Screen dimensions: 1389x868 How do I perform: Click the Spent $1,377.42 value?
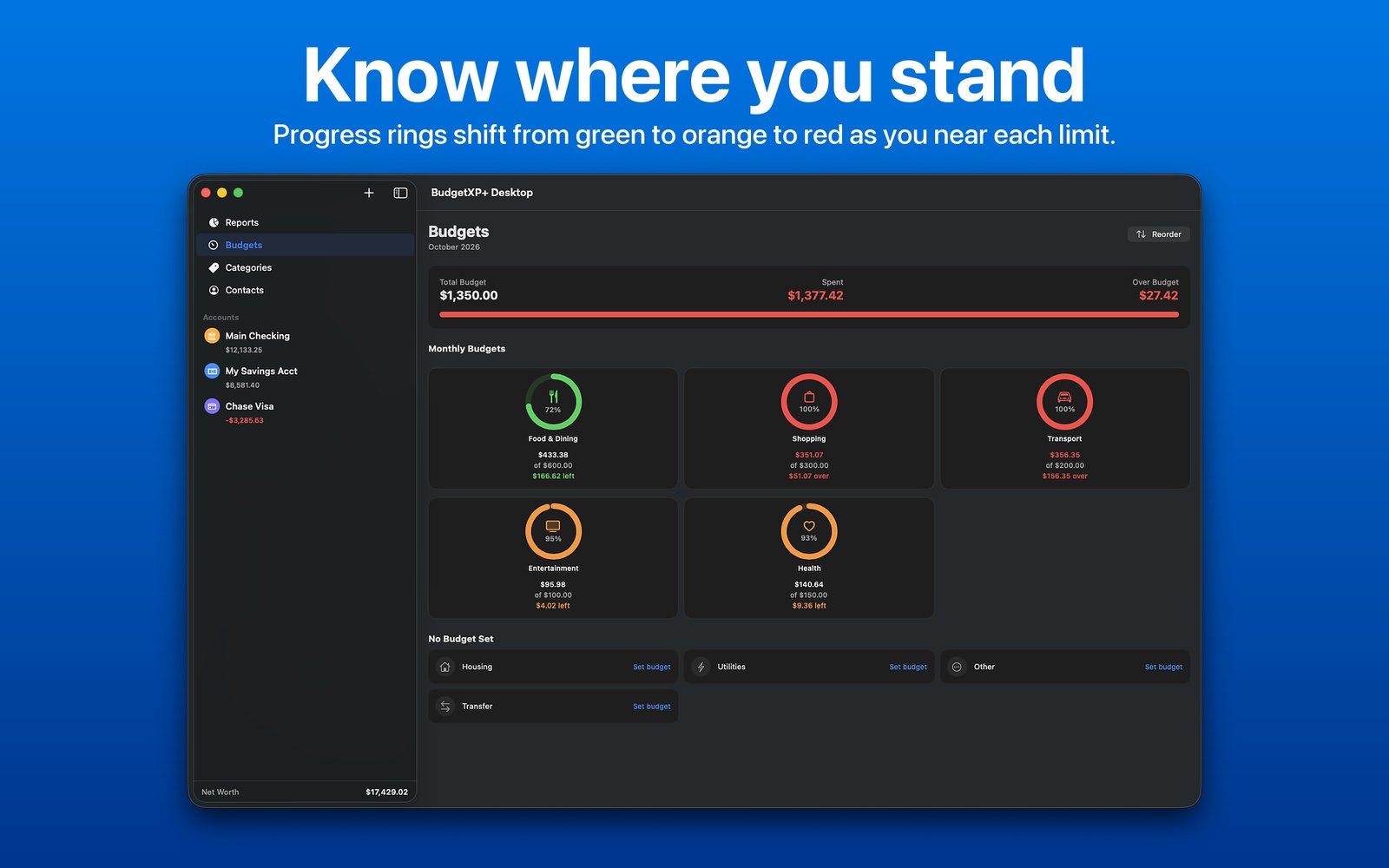[815, 296]
